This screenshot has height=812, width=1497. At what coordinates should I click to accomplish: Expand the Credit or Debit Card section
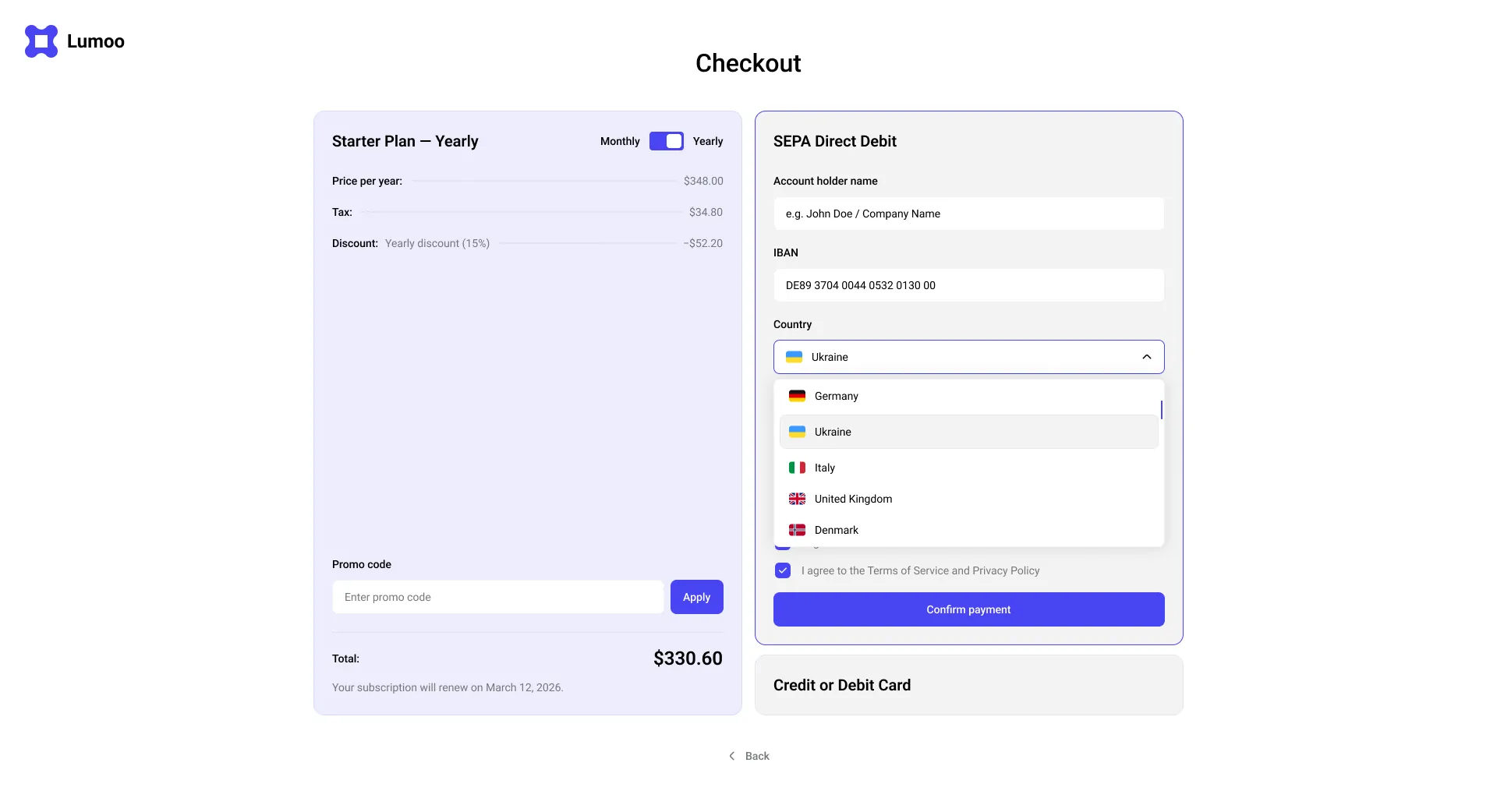click(968, 685)
